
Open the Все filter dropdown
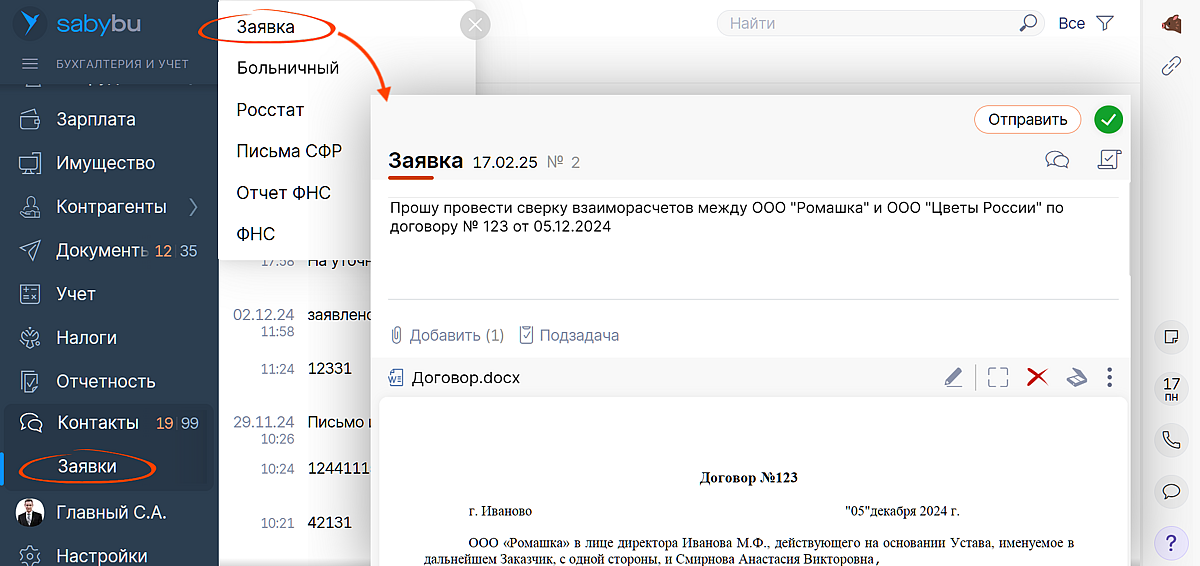[1071, 23]
